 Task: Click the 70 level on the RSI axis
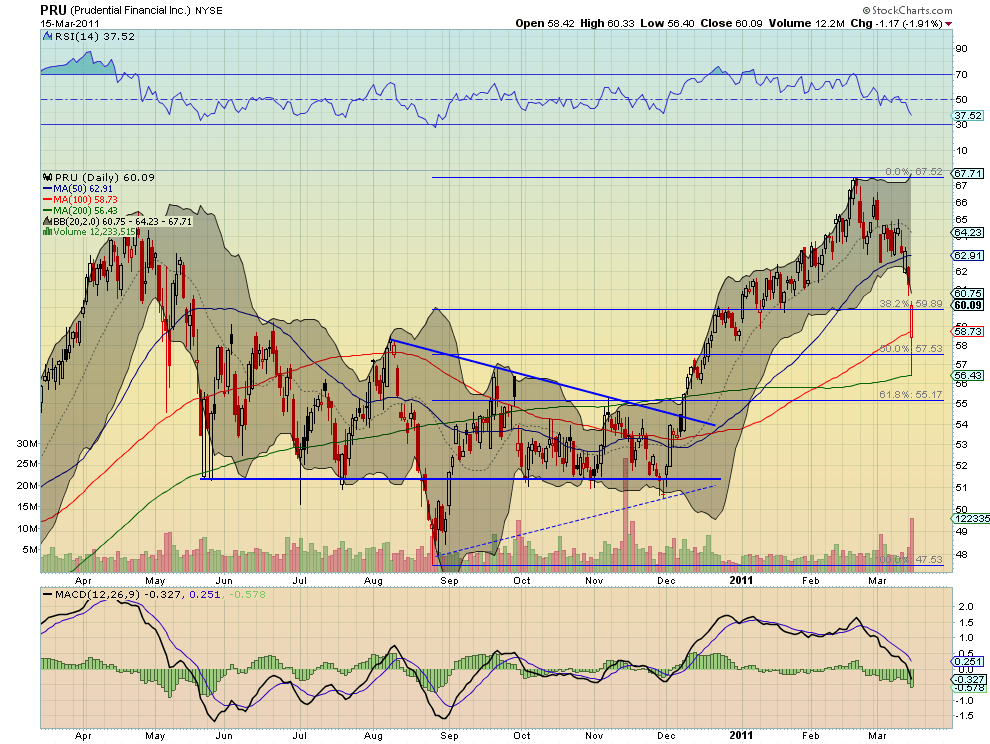pos(961,75)
